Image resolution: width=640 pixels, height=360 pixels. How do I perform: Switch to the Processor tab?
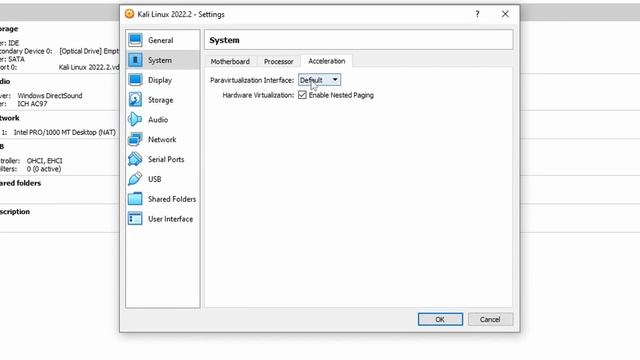tap(279, 61)
